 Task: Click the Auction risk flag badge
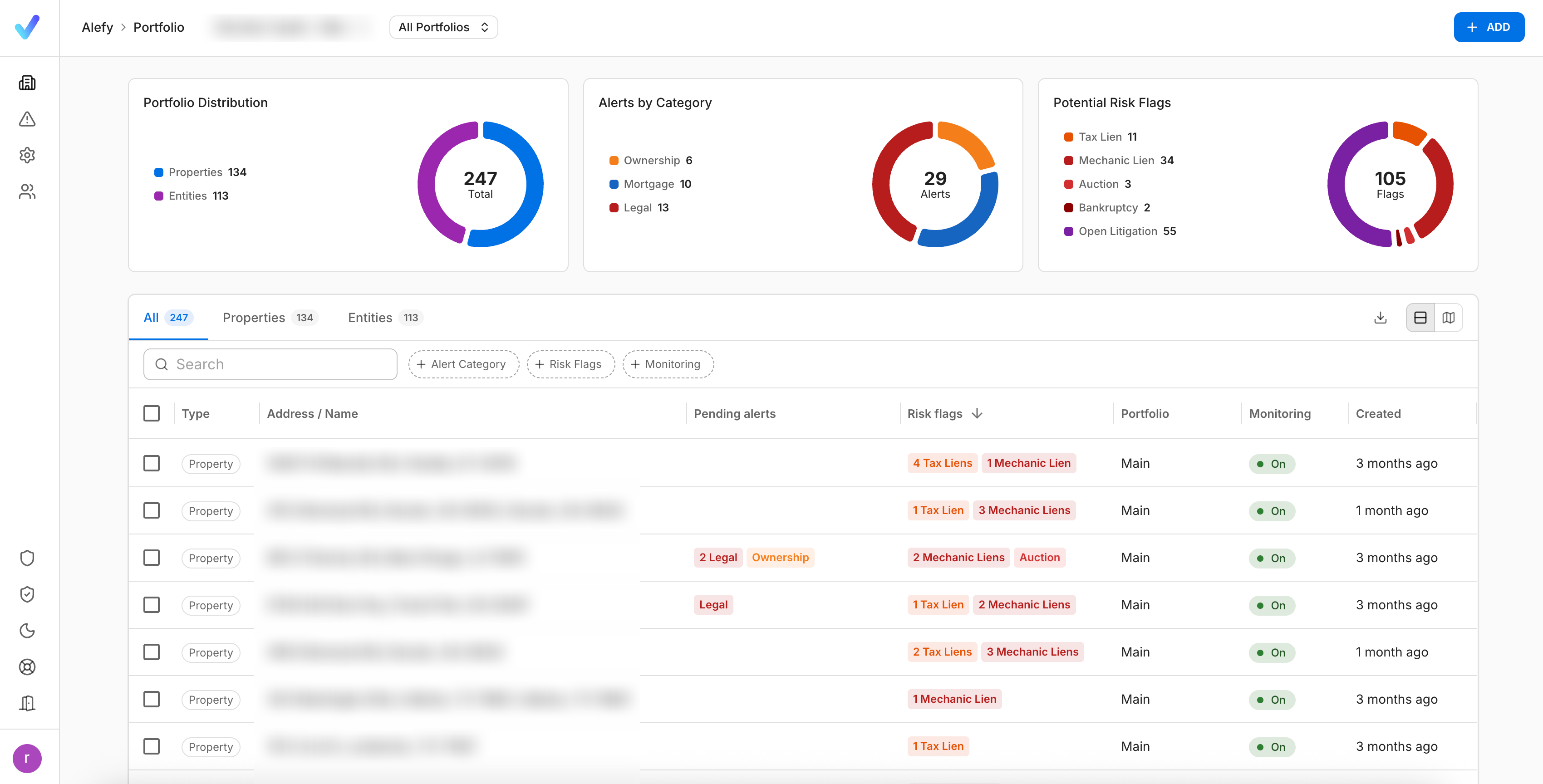1039,558
